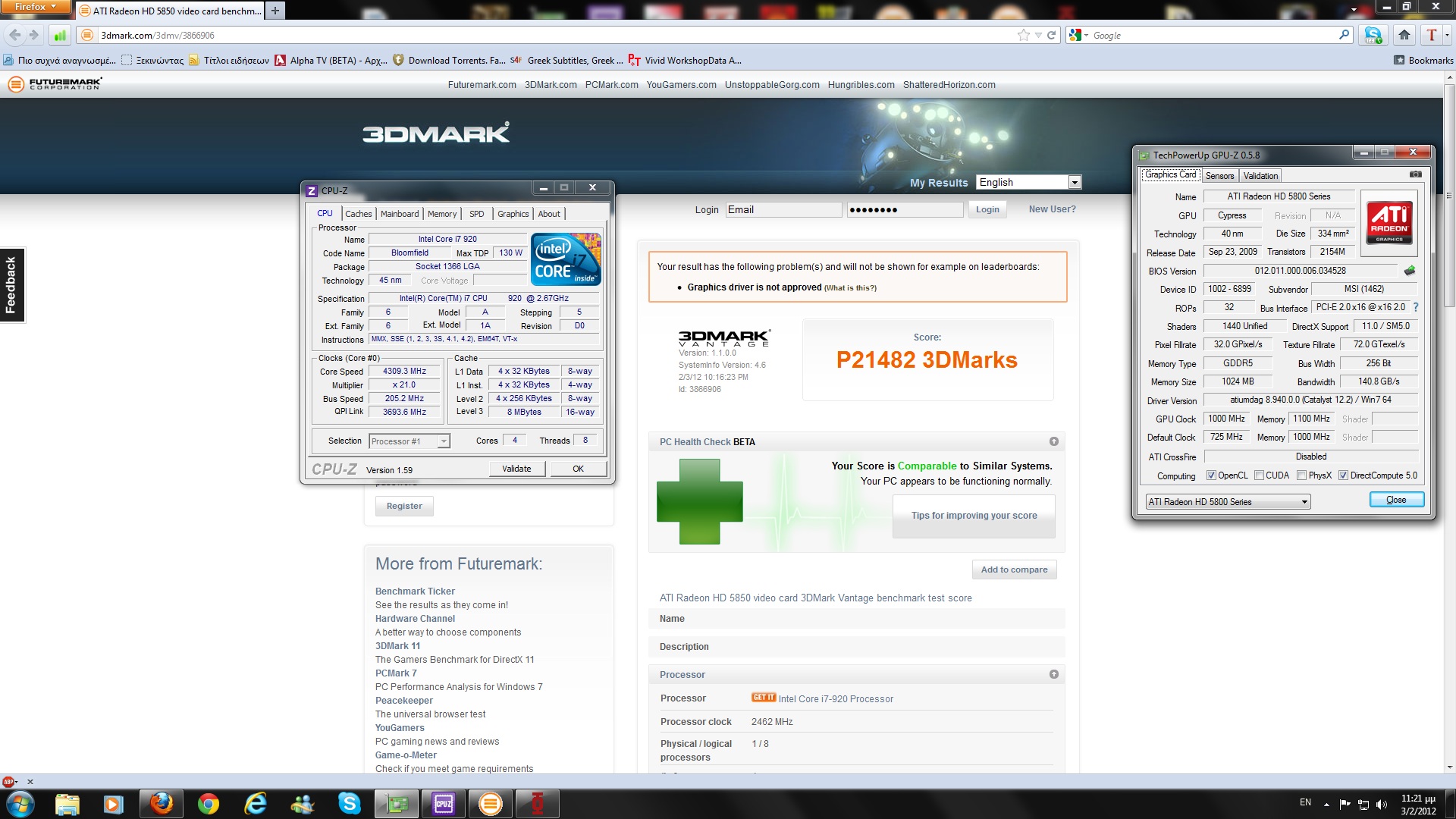Toggle the PhysX checkbox in GPU-Z
Screen dimensions: 1456x819
pyautogui.click(x=1301, y=475)
